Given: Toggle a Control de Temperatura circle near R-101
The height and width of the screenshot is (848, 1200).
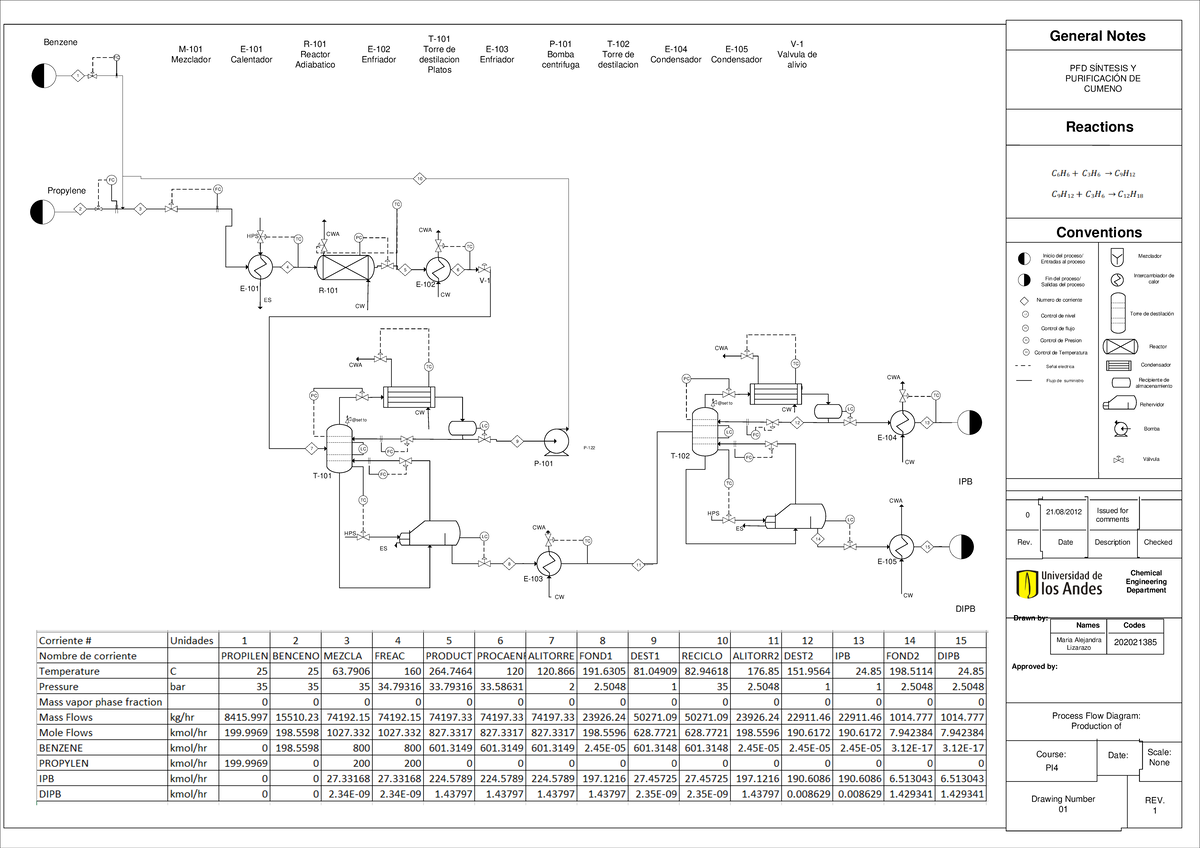Looking at the screenshot, I should [x=299, y=239].
